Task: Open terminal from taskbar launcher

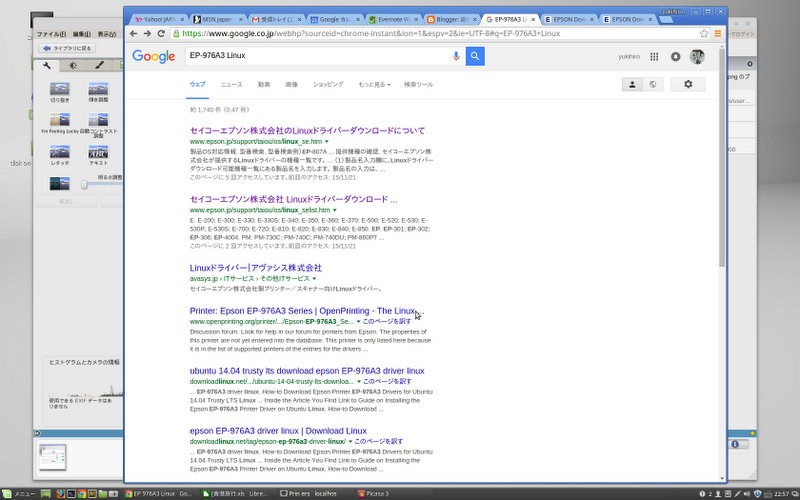Action: (71, 494)
